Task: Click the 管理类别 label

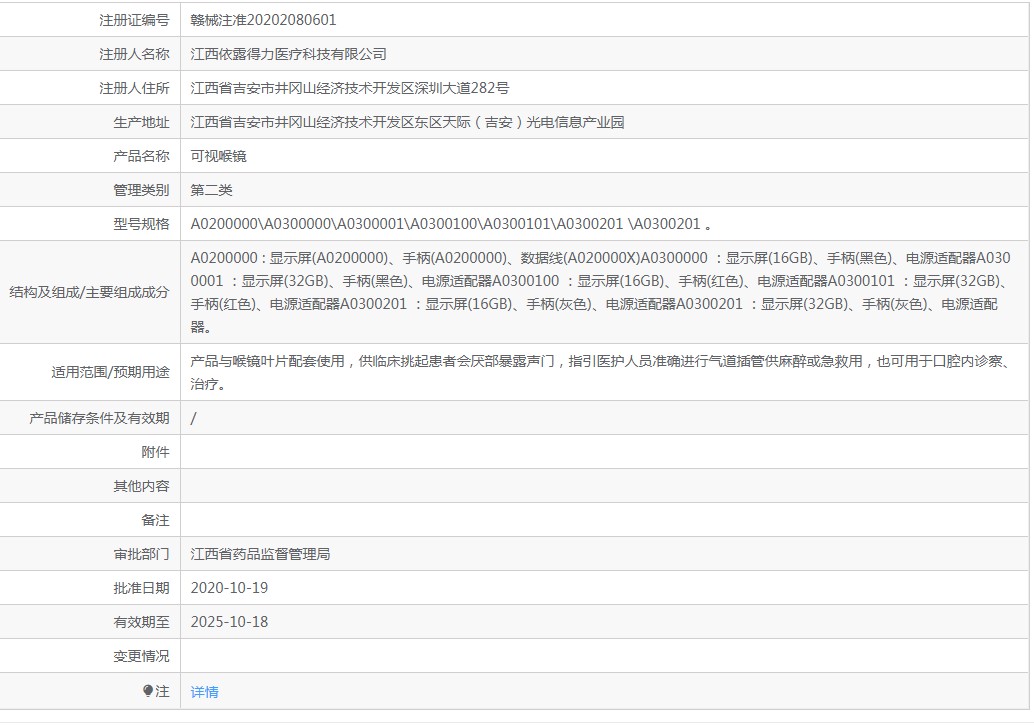Action: pyautogui.click(x=141, y=190)
